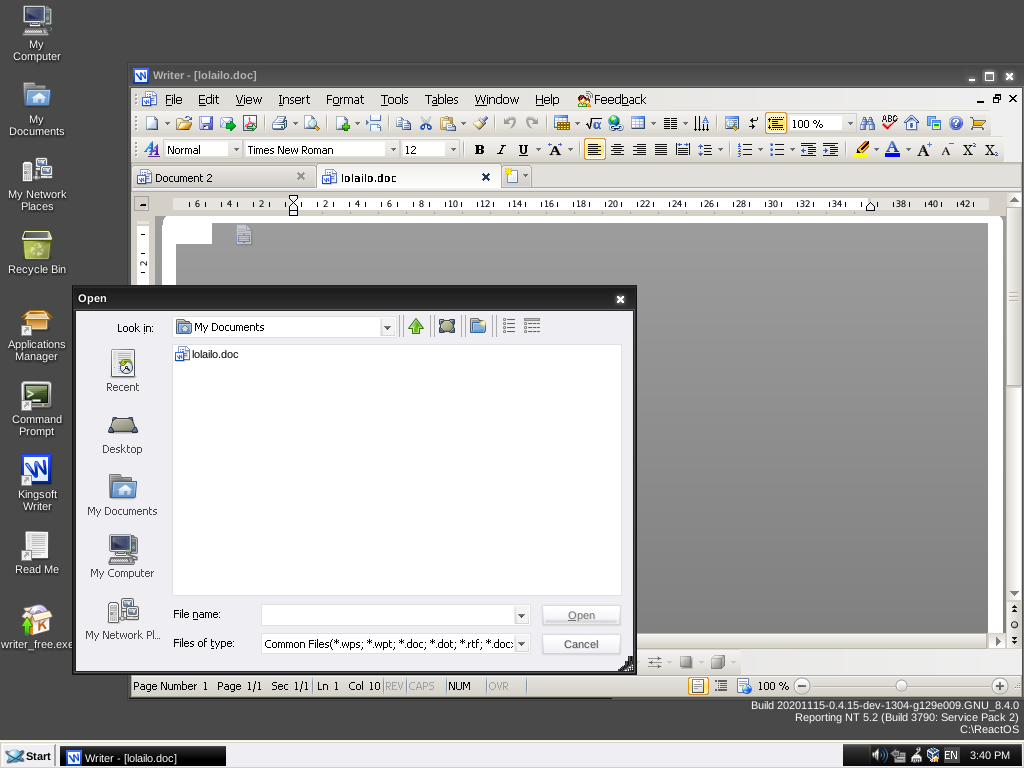Click the Start button

[x=29, y=756]
